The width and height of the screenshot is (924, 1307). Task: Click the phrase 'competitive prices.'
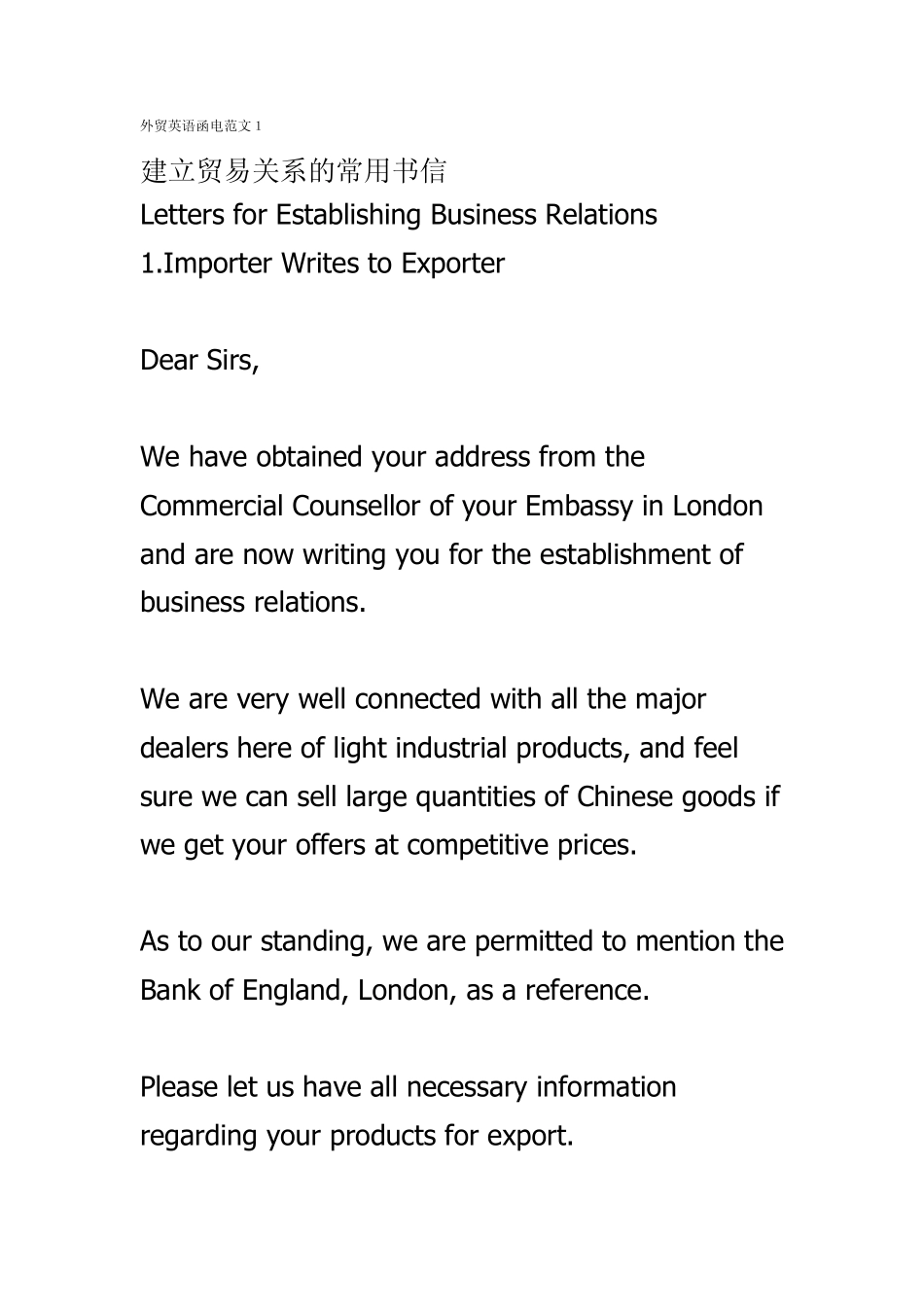(x=522, y=845)
